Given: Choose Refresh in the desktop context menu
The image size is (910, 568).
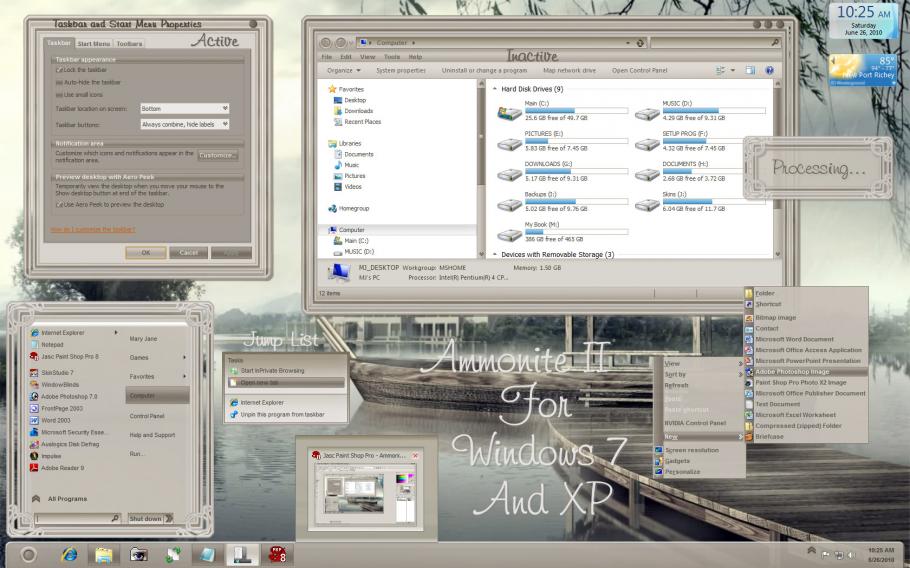Looking at the screenshot, I should point(676,385).
